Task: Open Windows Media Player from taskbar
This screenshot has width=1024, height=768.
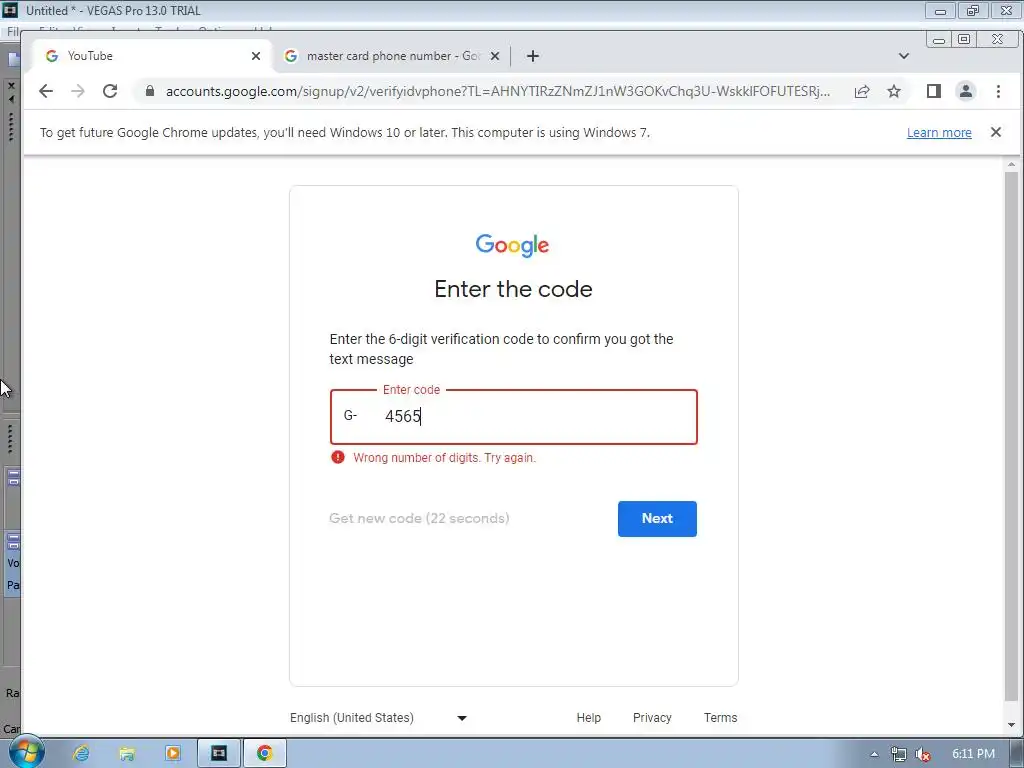Action: point(173,754)
